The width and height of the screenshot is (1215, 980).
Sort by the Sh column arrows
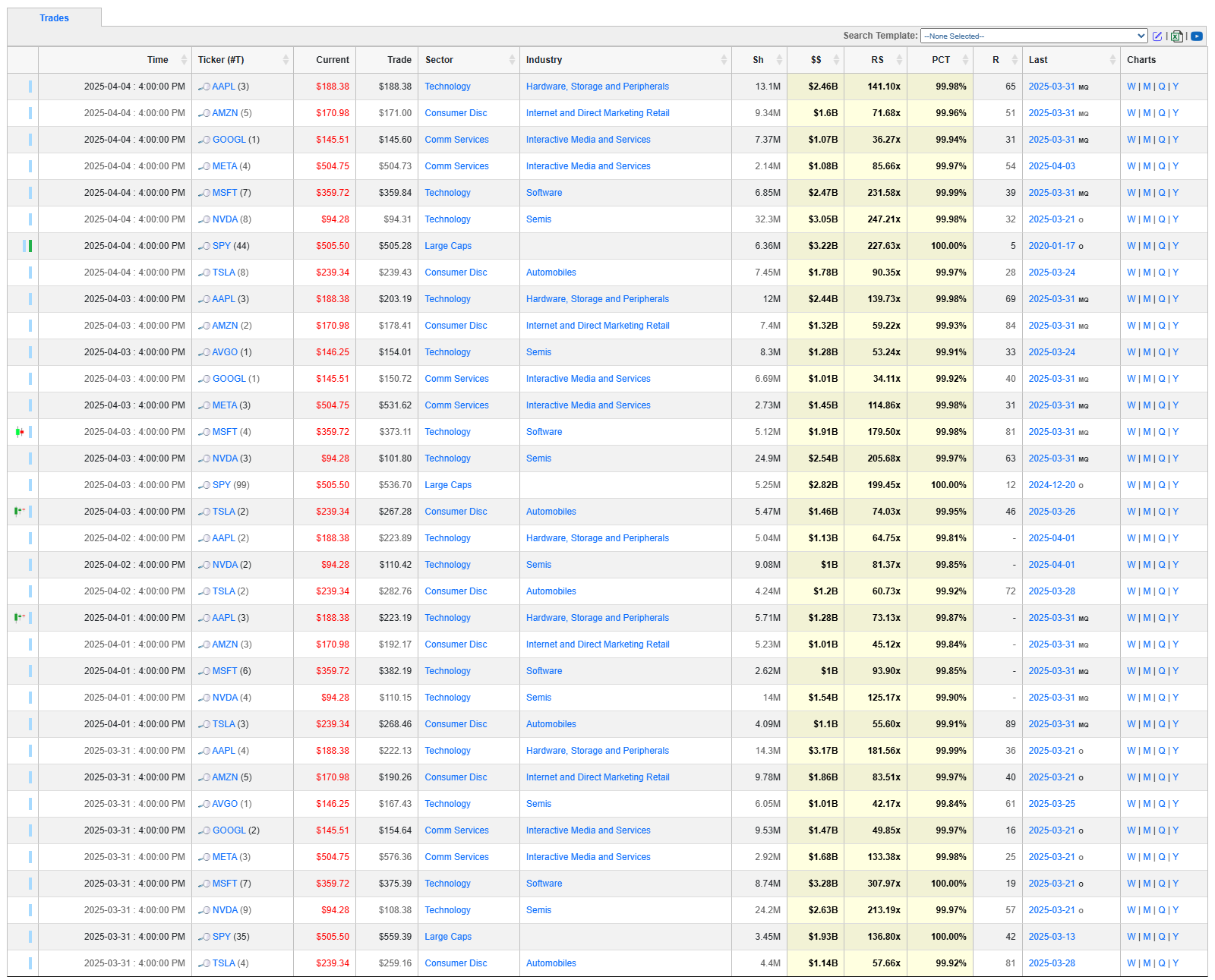779,60
